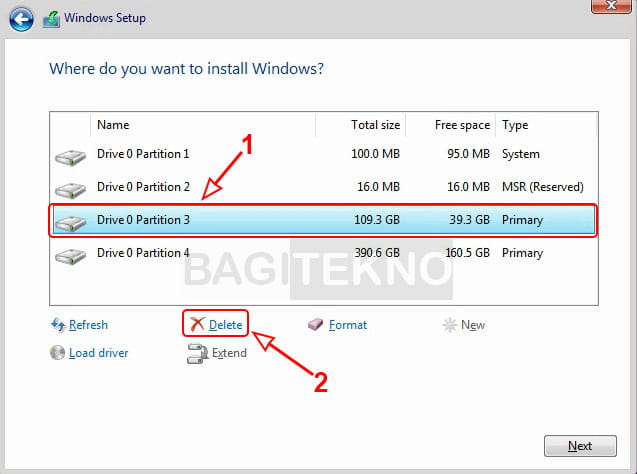Delete the selected partition
This screenshot has width=637, height=474.
click(x=225, y=325)
